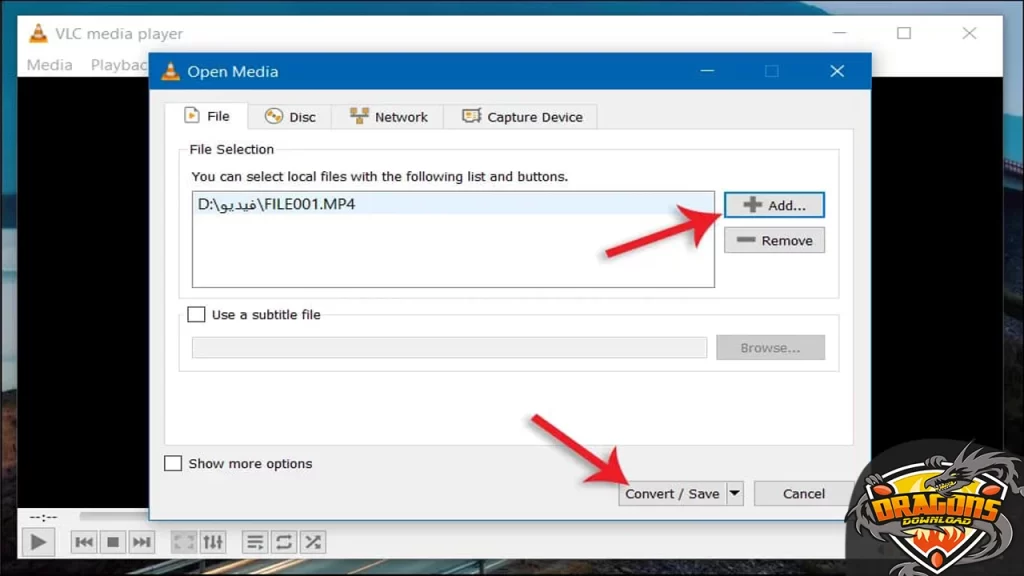Screen dimensions: 1024x576
Task: Select the Capture Device tab
Action: pos(521,117)
